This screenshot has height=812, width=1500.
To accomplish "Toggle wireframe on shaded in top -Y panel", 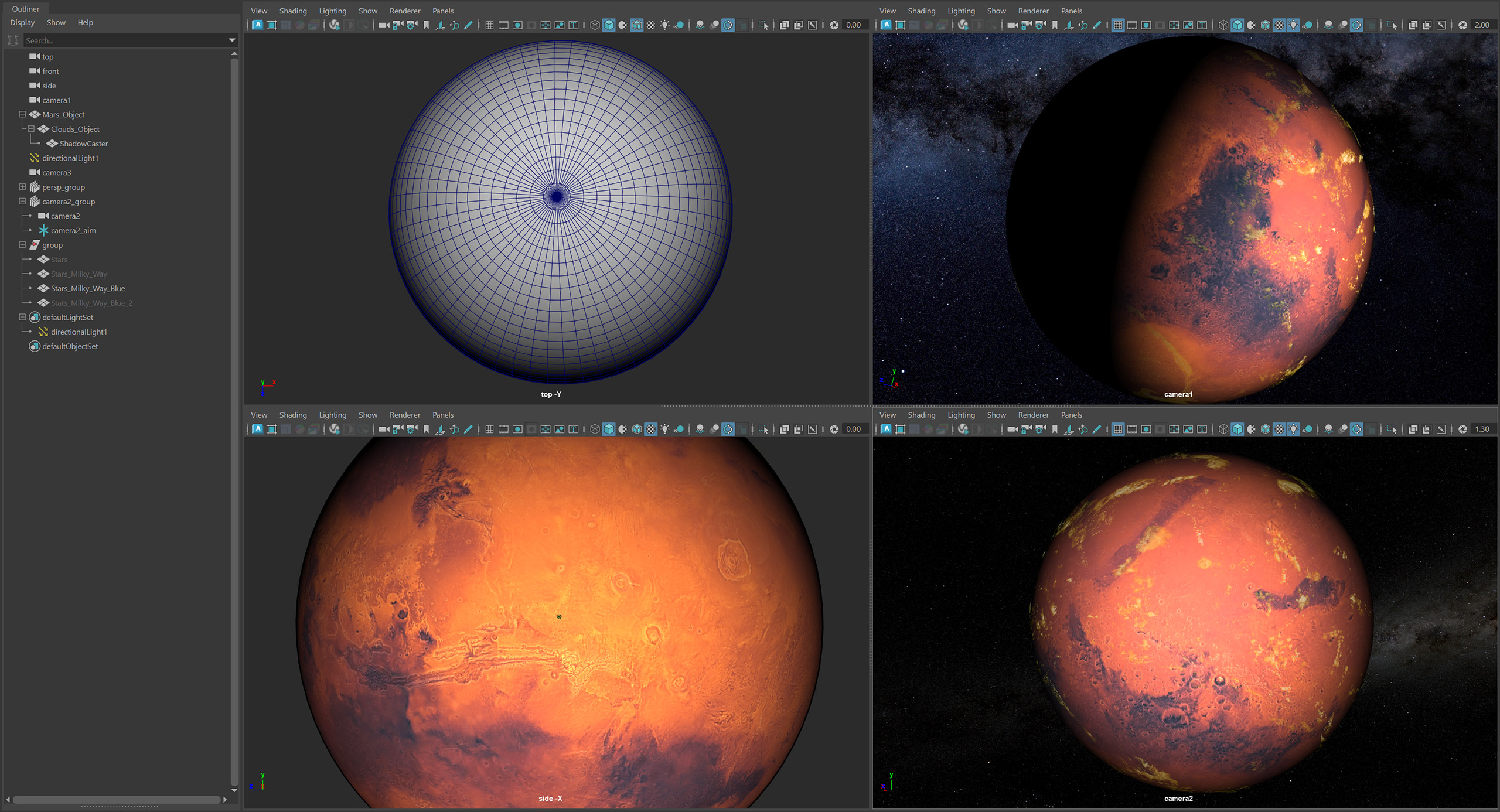I will point(637,25).
